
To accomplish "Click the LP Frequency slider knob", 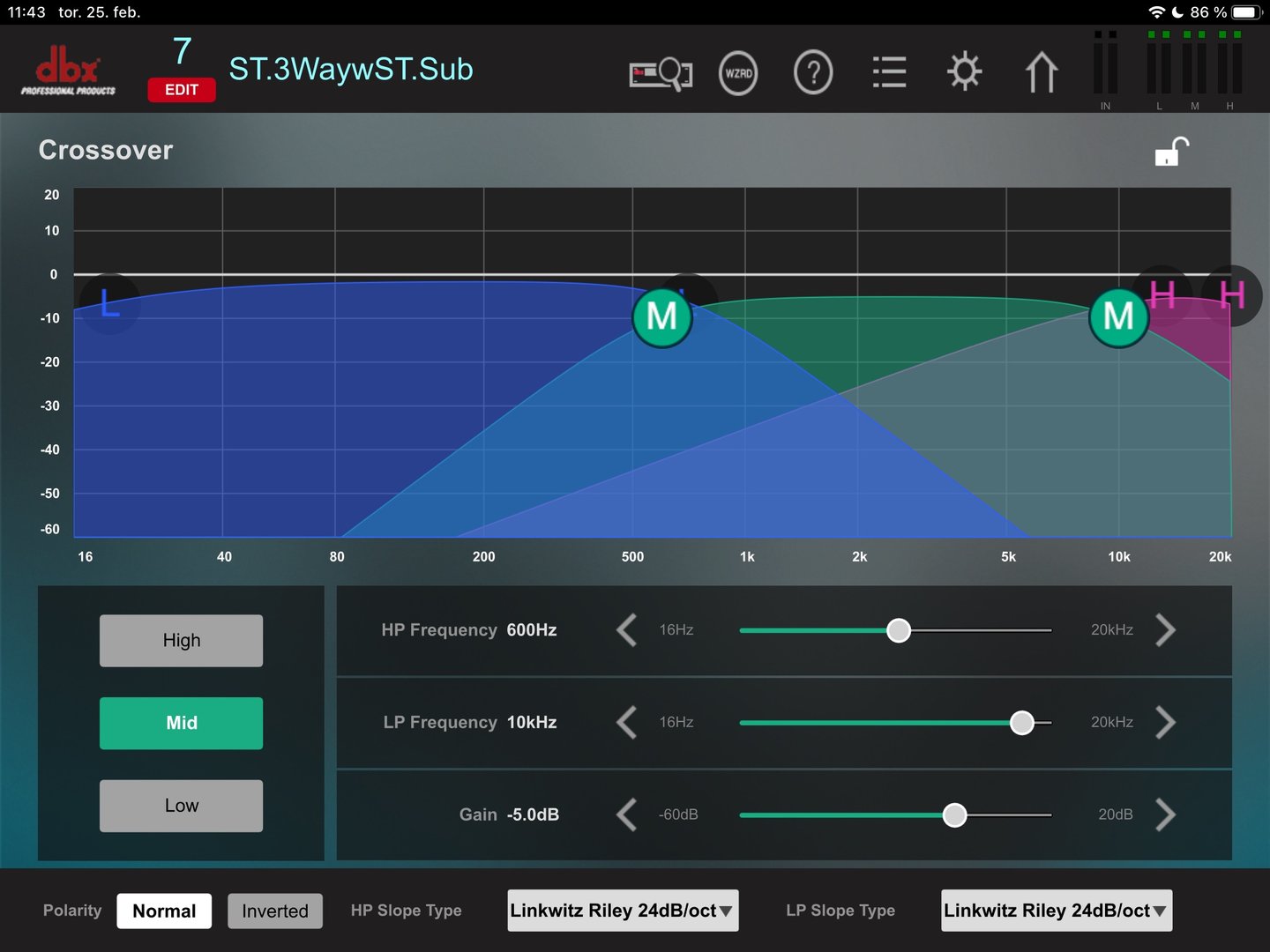I will [1022, 723].
